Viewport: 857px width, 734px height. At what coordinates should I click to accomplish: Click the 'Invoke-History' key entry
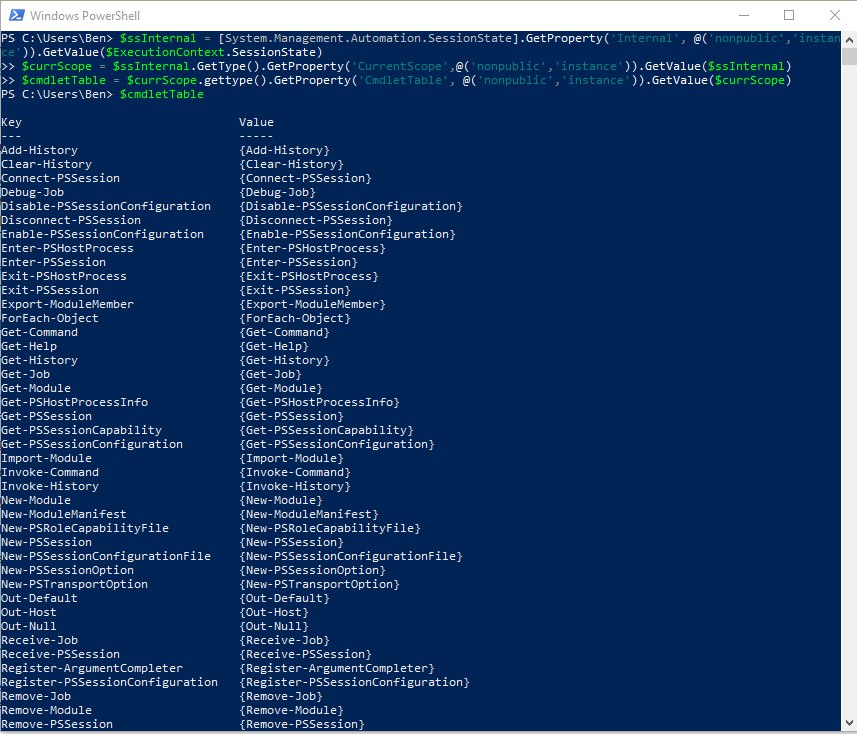[x=50, y=486]
